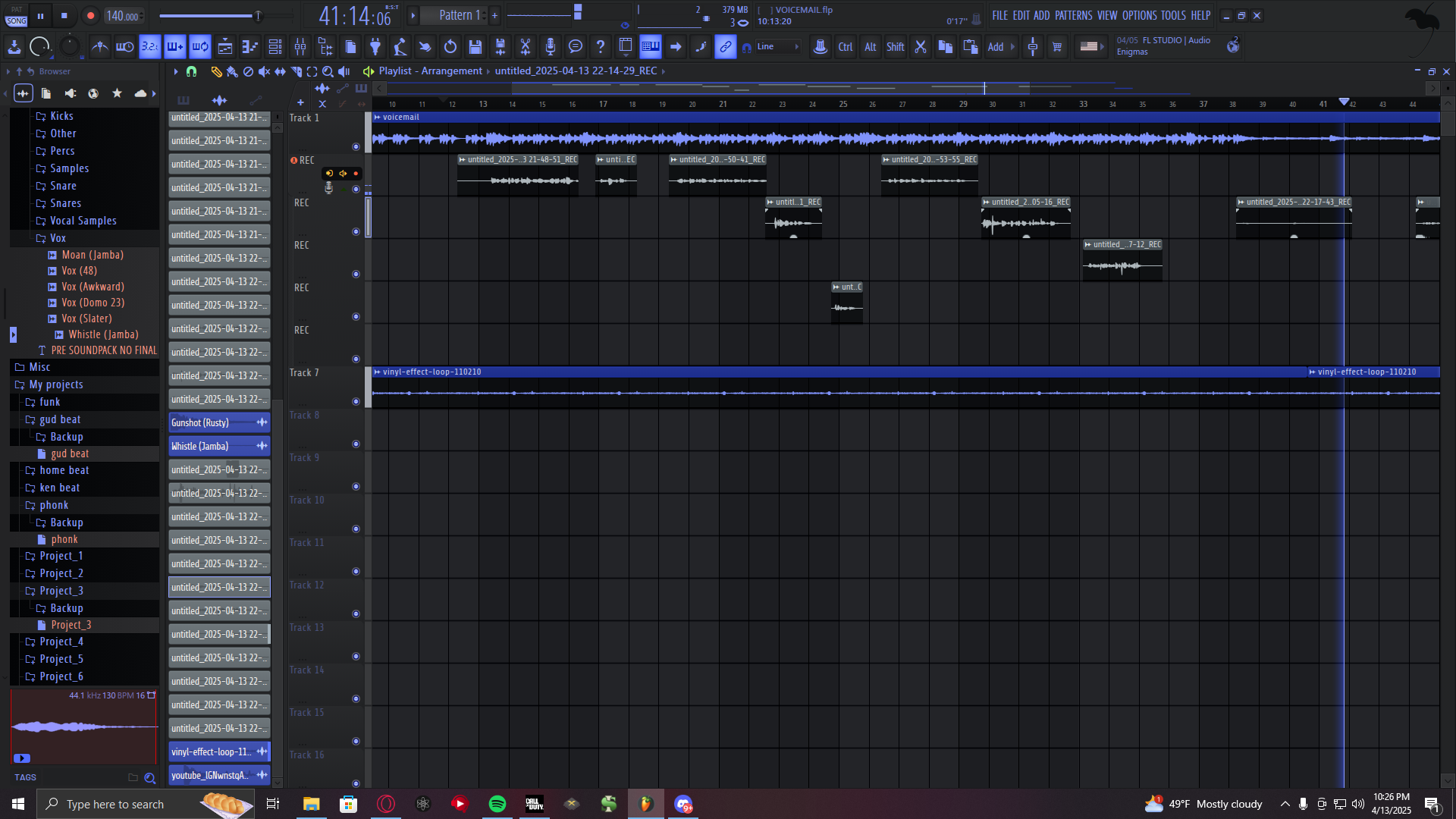
Task: Select the zoom tool in playlist toolbar
Action: (328, 71)
